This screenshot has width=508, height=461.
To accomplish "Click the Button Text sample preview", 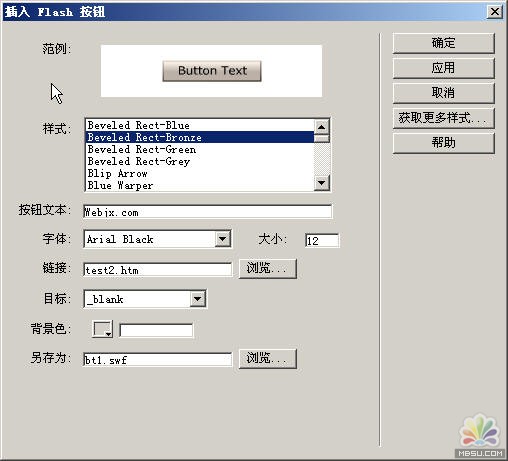I will pos(212,71).
